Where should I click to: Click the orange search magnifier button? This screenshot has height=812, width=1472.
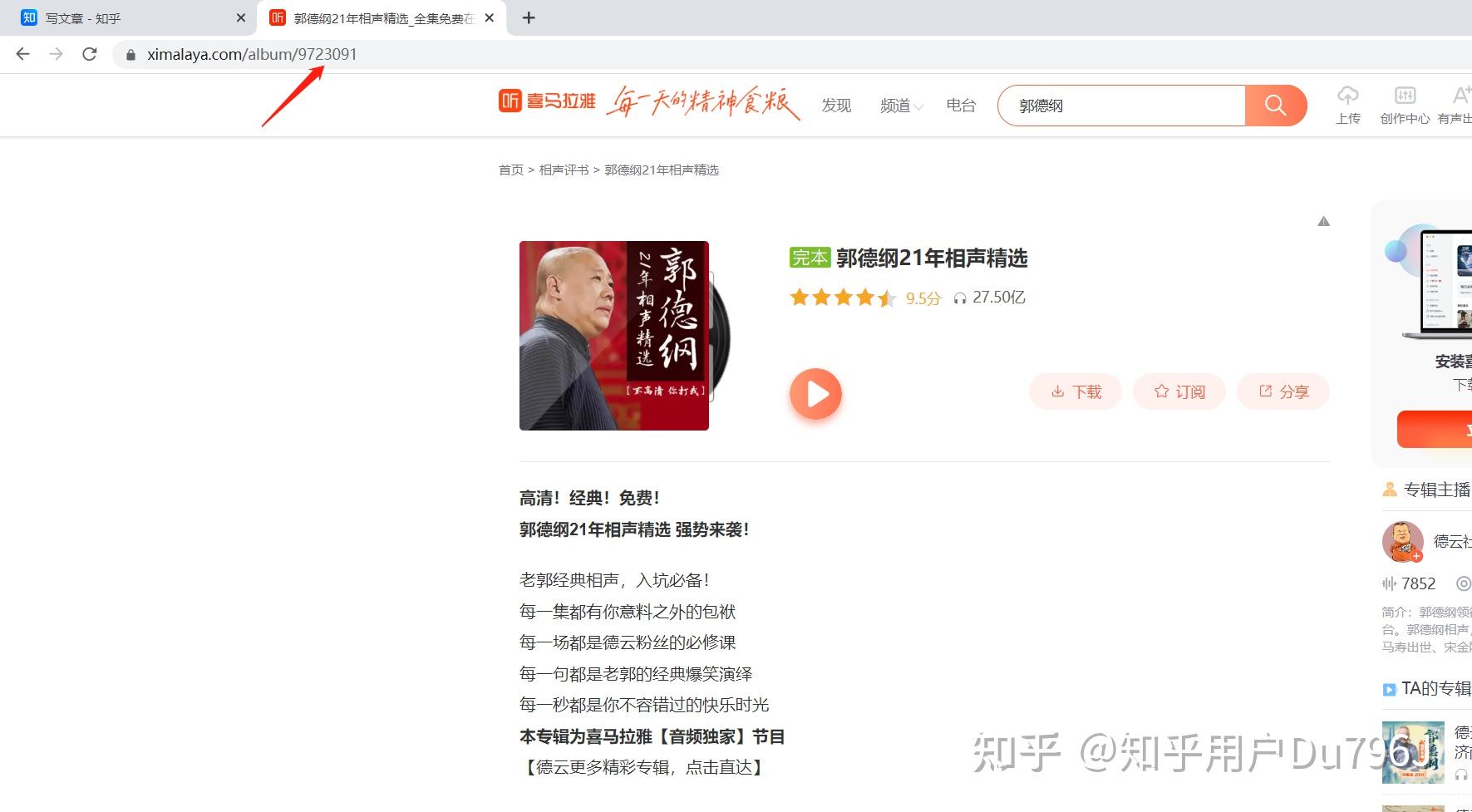tap(1276, 106)
